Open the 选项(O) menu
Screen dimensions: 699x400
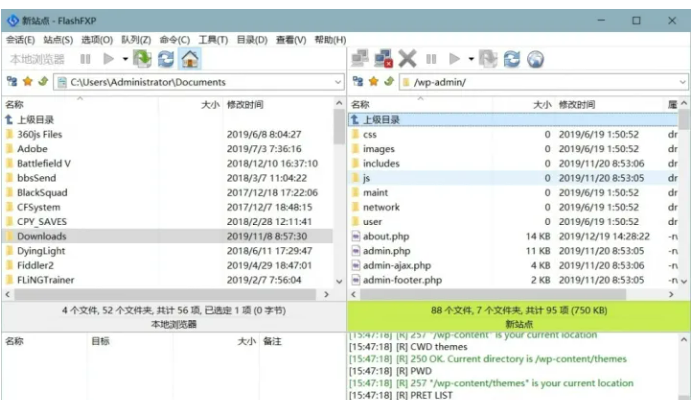click(x=97, y=40)
